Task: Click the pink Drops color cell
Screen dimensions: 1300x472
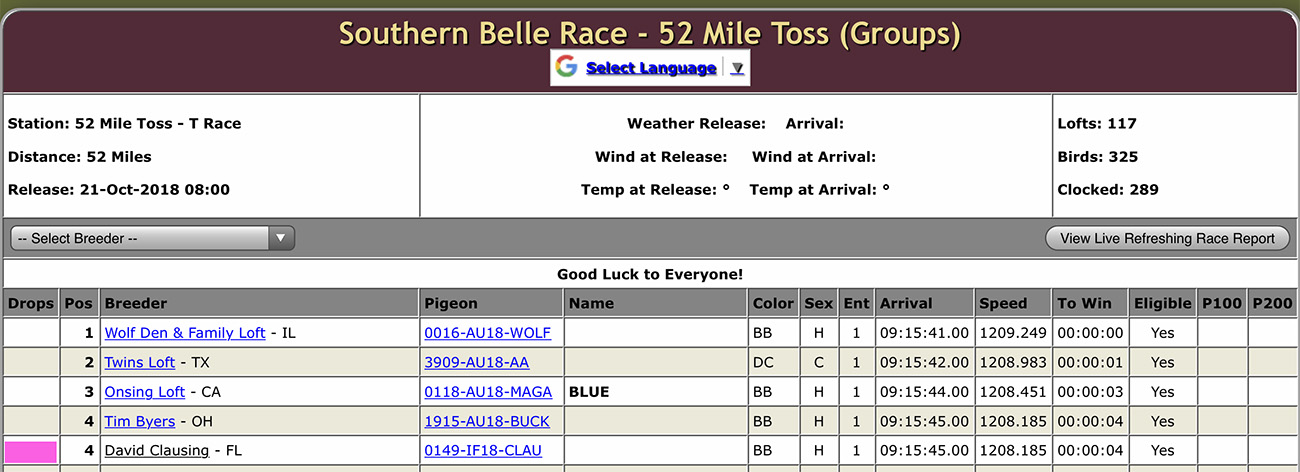Action: point(31,451)
